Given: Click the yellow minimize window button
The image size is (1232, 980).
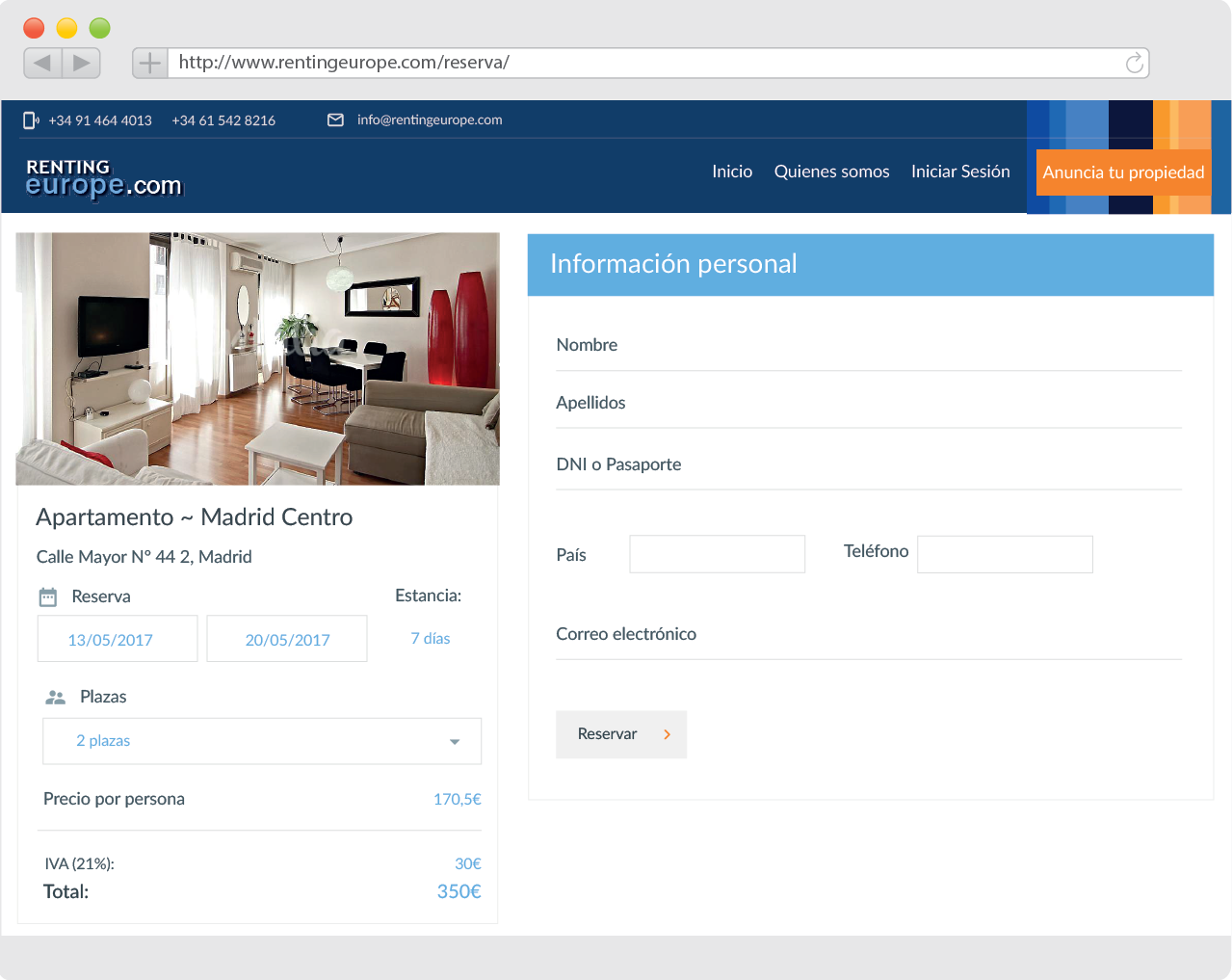Looking at the screenshot, I should pos(66,28).
